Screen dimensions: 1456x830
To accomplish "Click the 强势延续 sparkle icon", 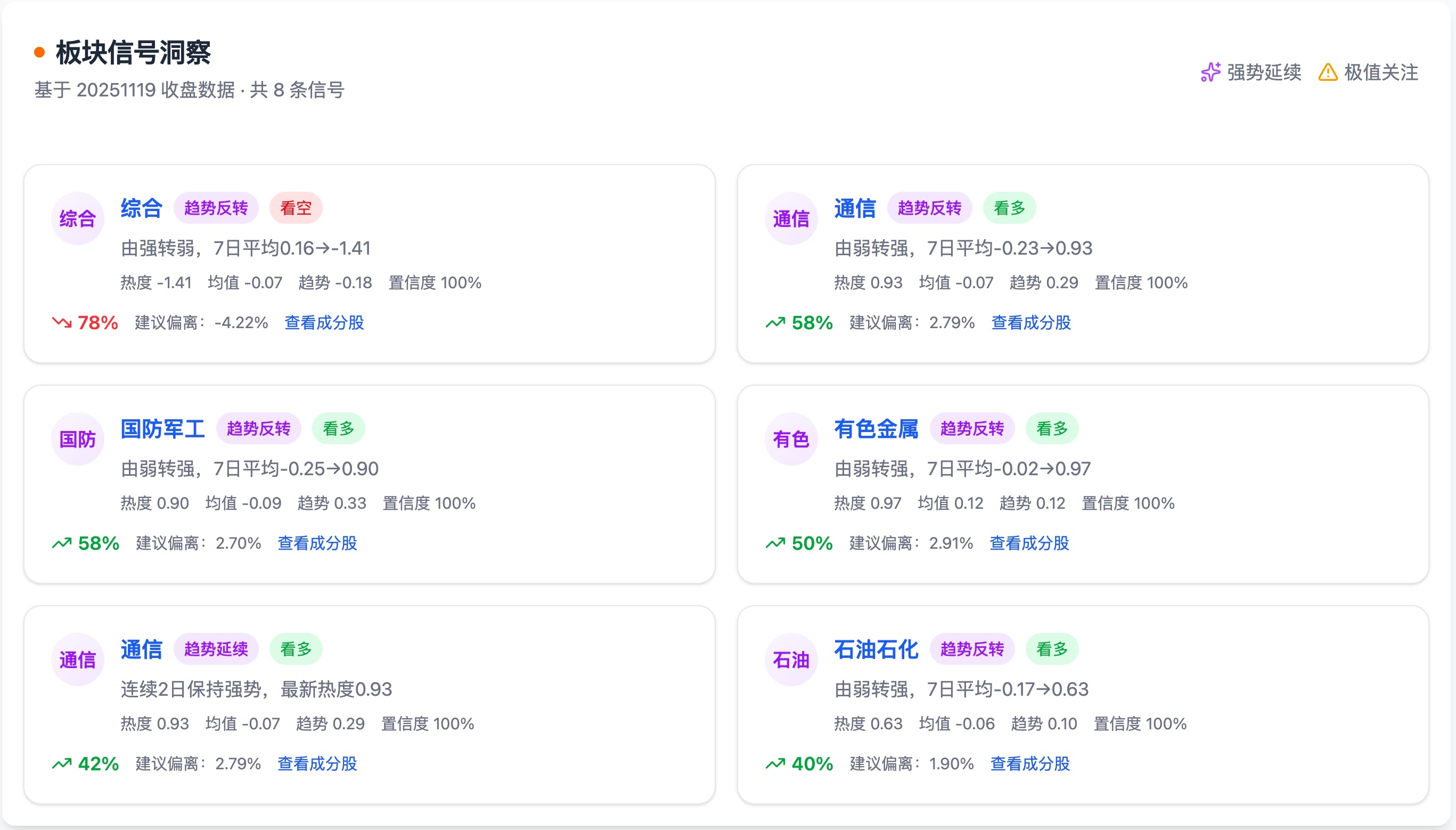I will tap(1210, 72).
